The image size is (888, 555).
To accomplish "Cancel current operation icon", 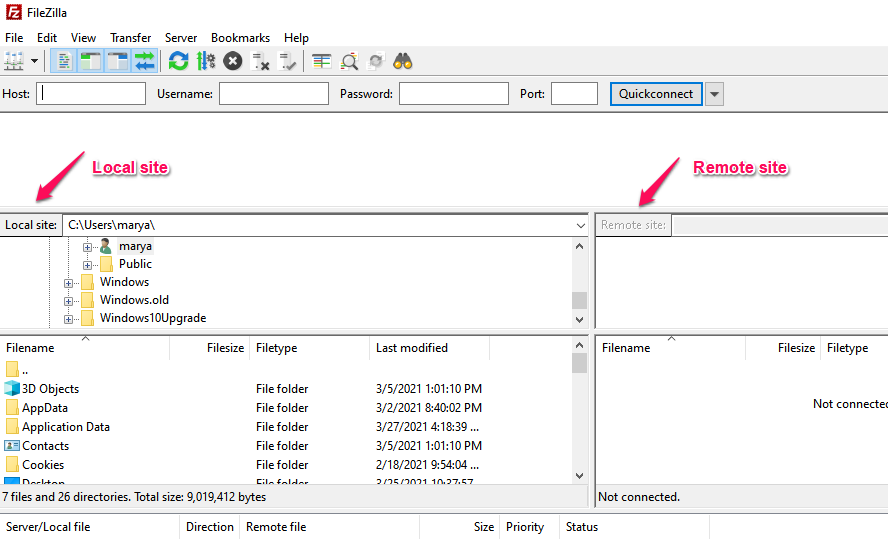I will tap(232, 61).
